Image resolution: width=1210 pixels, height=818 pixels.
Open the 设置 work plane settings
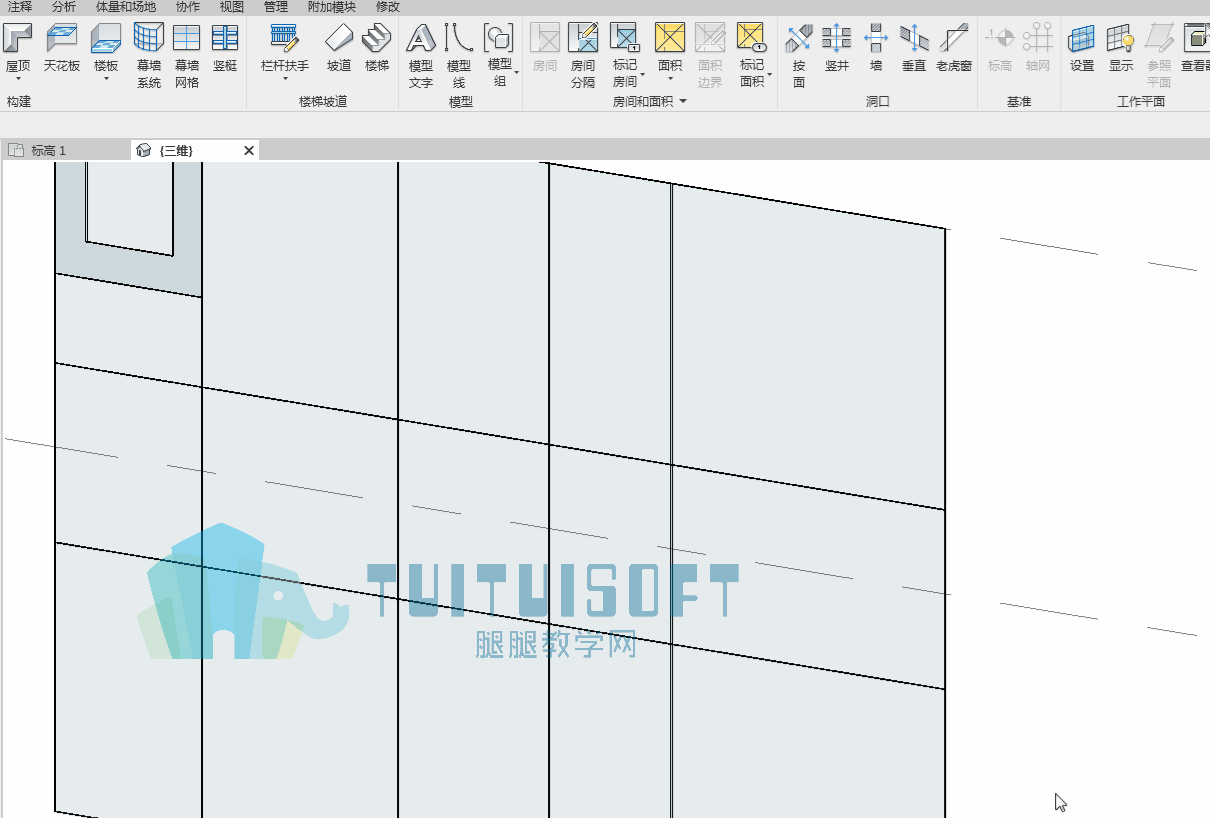click(x=1082, y=48)
